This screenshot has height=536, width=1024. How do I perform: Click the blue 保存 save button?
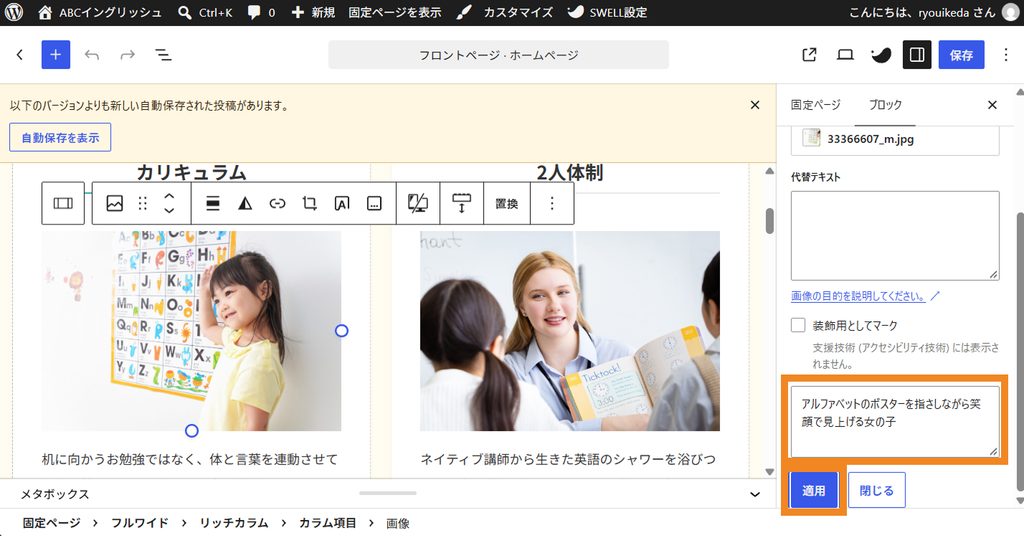click(x=961, y=55)
